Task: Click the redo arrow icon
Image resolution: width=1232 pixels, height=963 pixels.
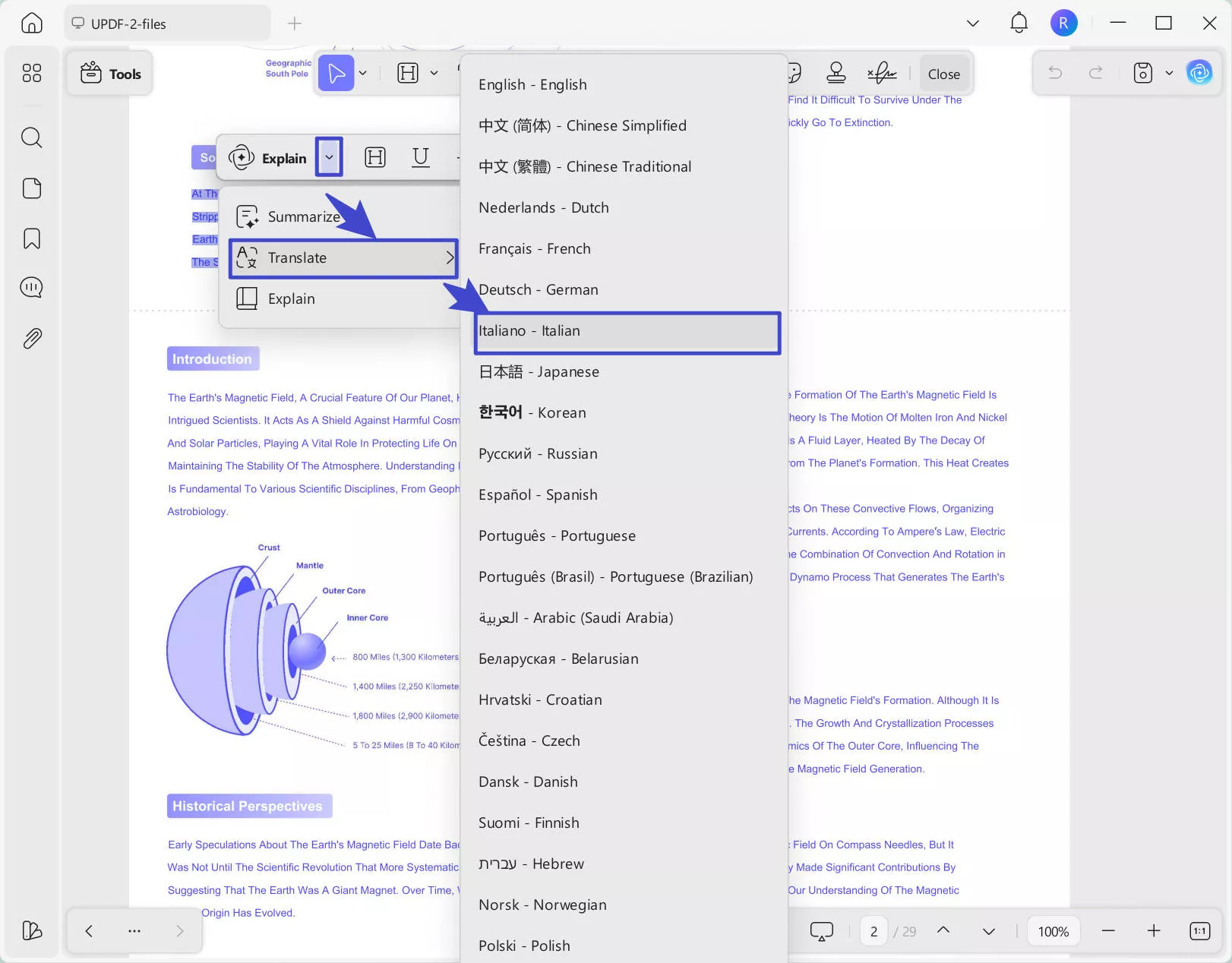Action: 1096,73
